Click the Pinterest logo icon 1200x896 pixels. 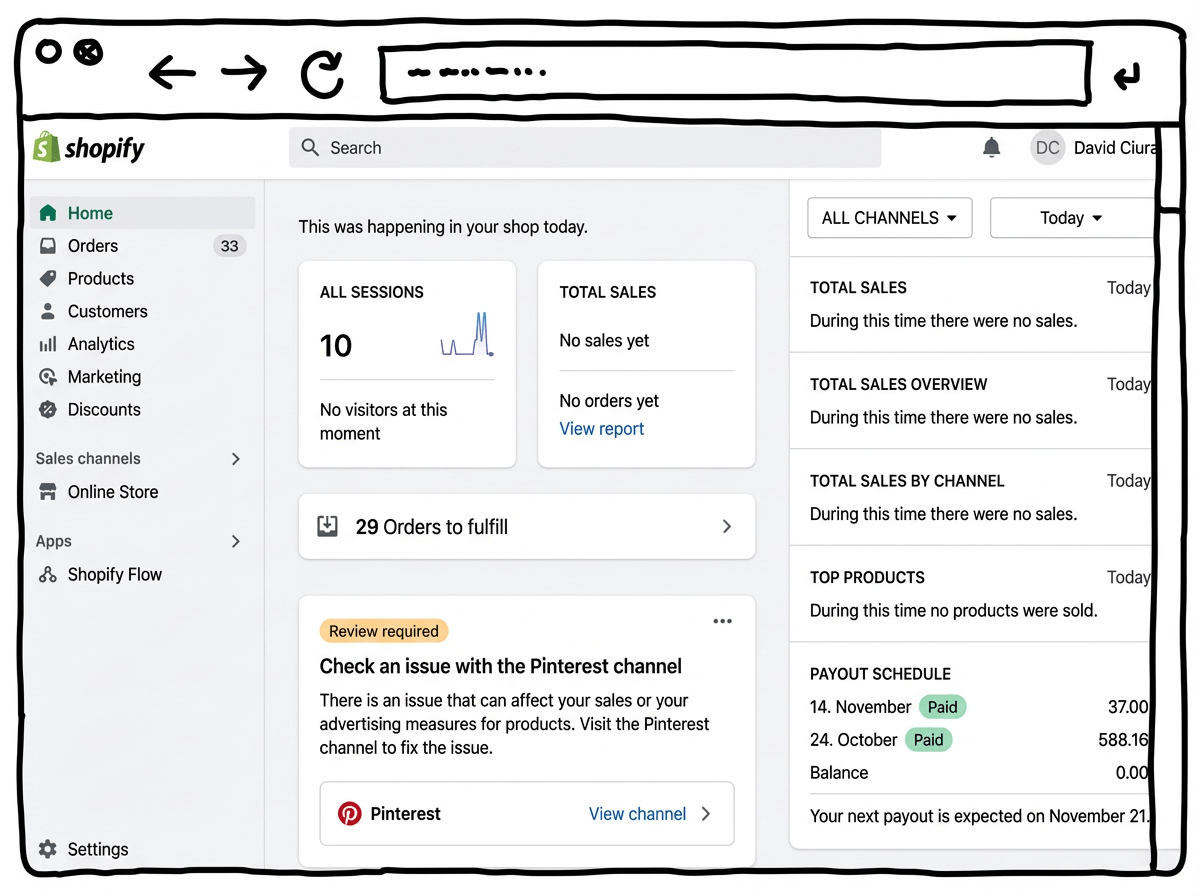(x=349, y=814)
